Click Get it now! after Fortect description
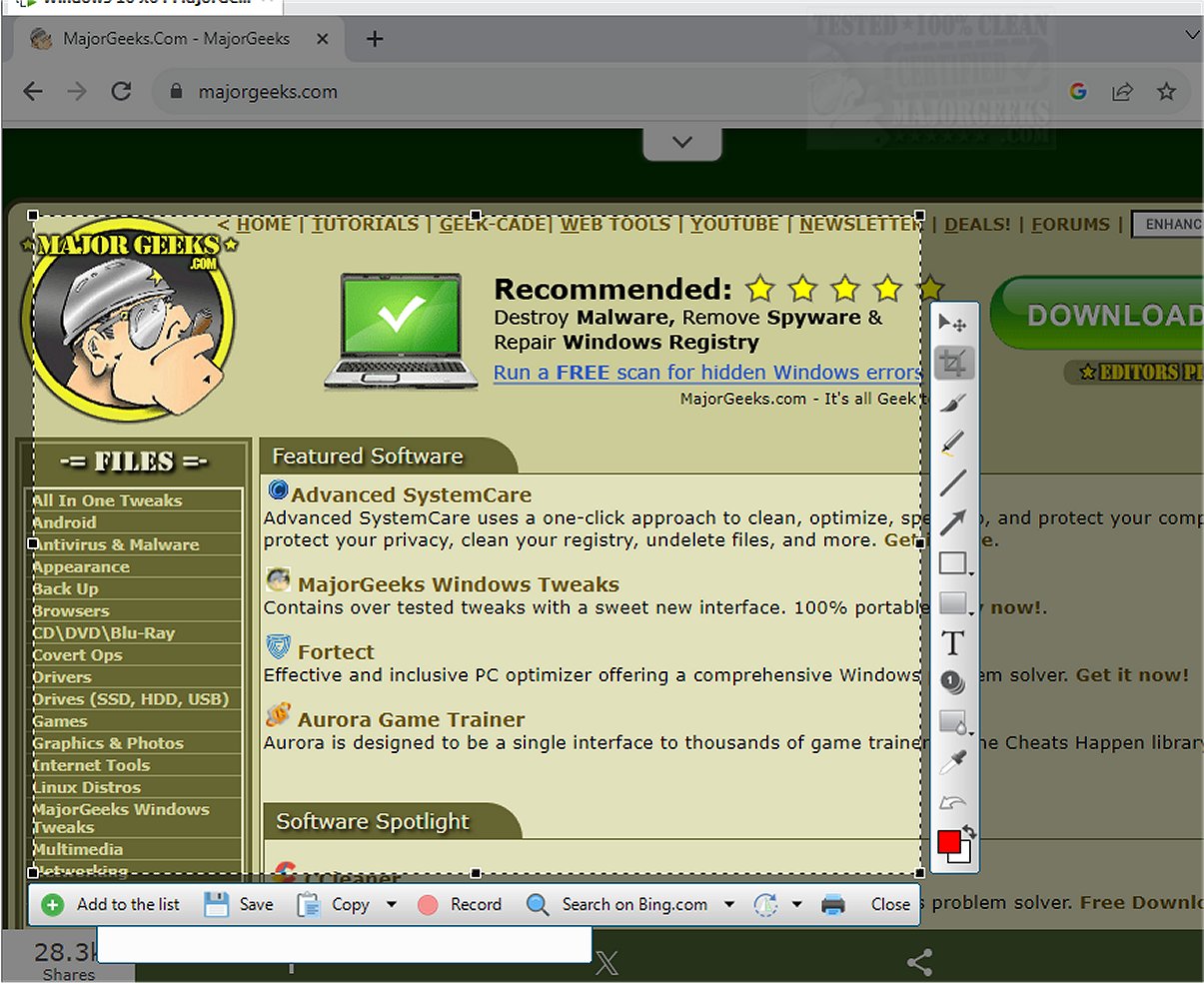The height and width of the screenshot is (983, 1204). pos(1132,675)
